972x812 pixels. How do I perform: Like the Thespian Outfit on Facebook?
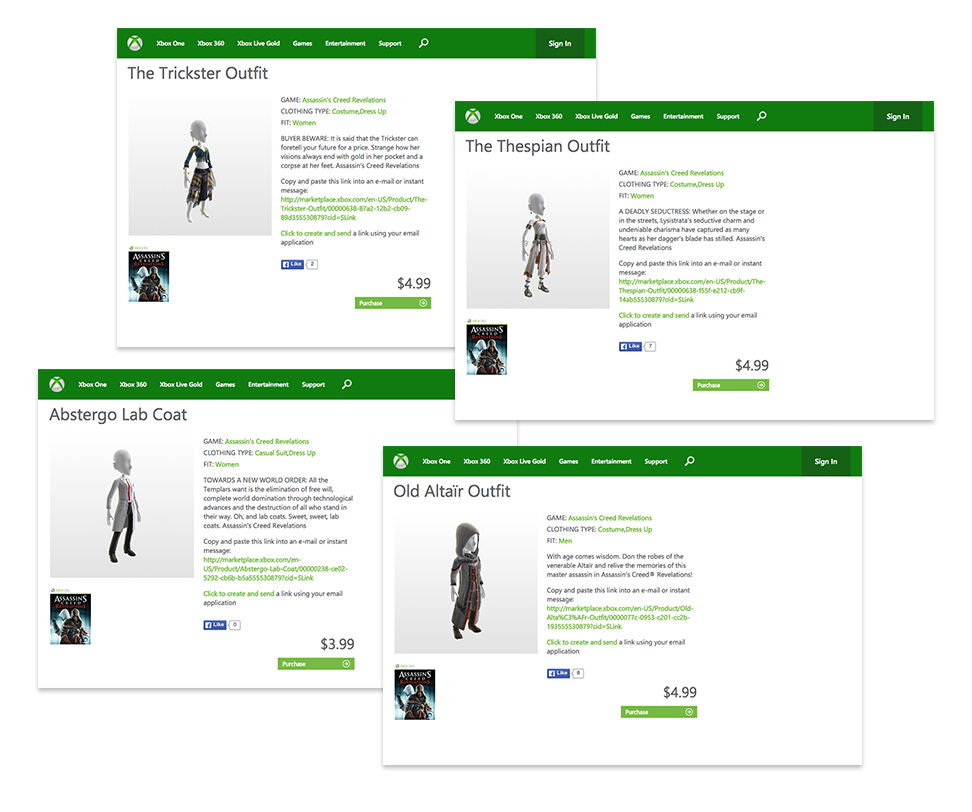click(630, 346)
